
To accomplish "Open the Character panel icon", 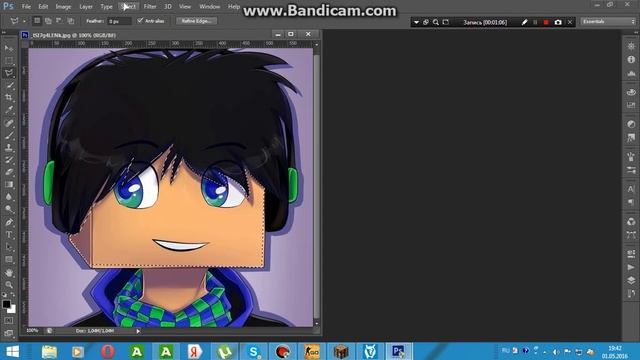I will (x=631, y=189).
